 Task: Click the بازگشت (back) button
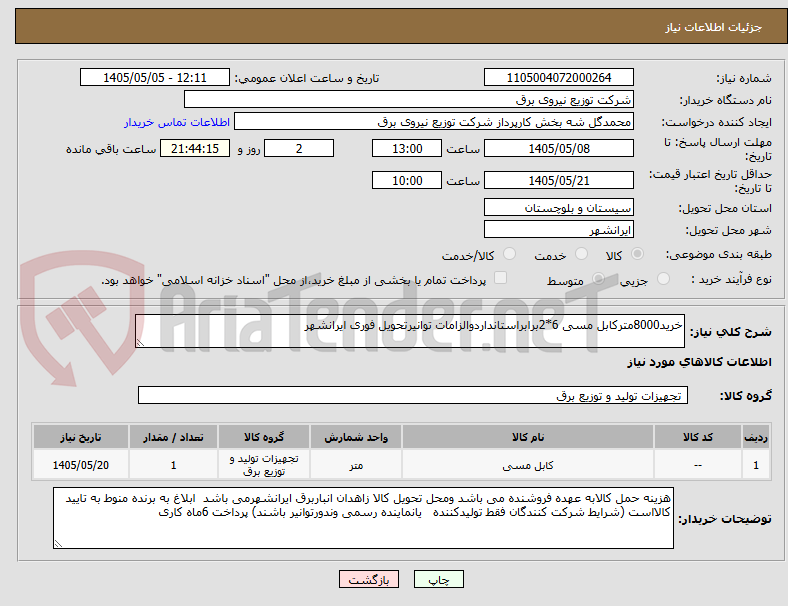point(369,579)
